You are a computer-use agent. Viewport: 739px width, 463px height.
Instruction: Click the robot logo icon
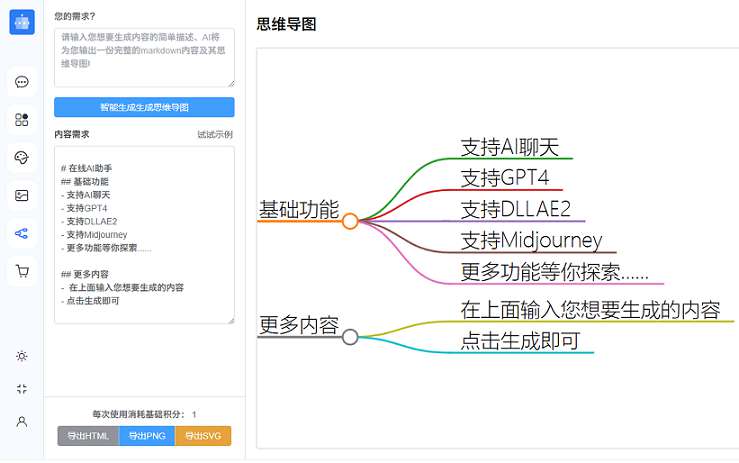(22, 22)
